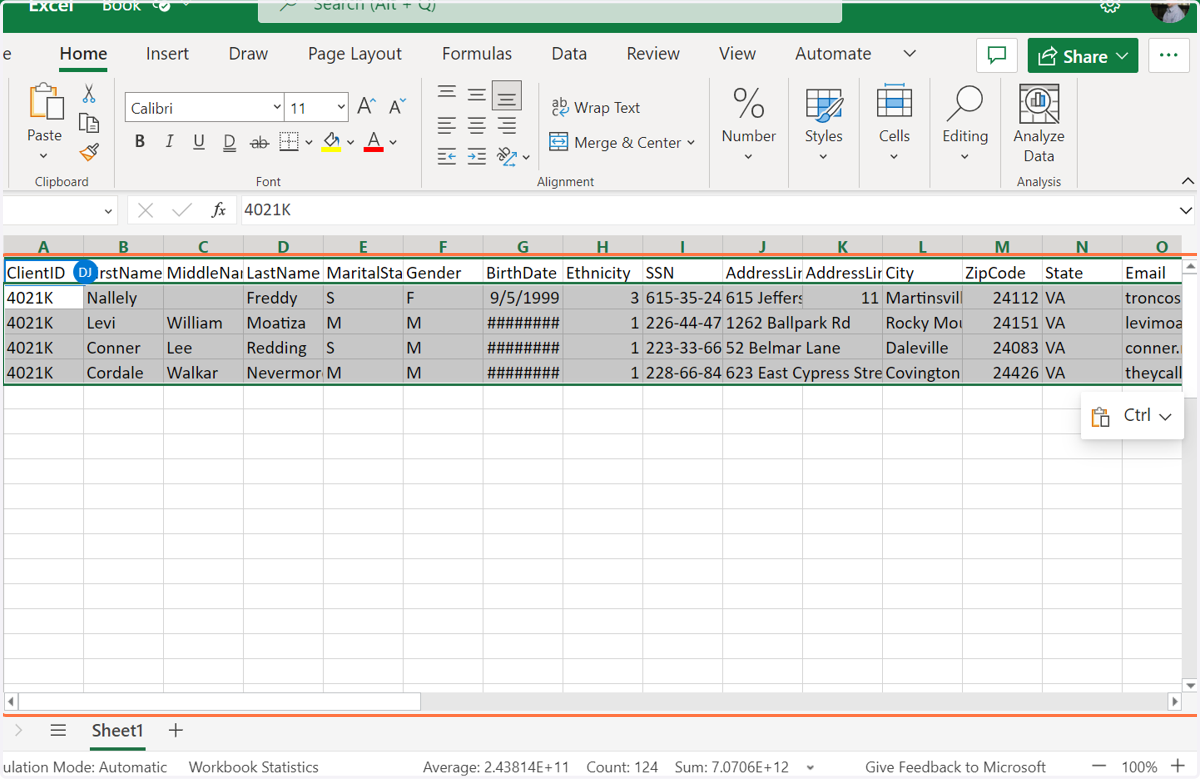The image size is (1200, 779).
Task: Activate the Format Painter brush
Action: tap(89, 152)
